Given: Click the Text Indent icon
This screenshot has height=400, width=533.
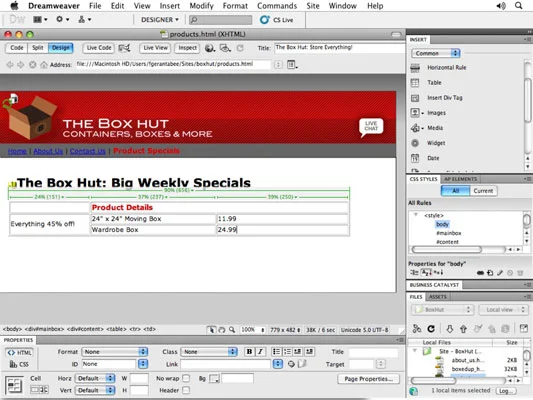Looking at the screenshot, I should [309, 351].
